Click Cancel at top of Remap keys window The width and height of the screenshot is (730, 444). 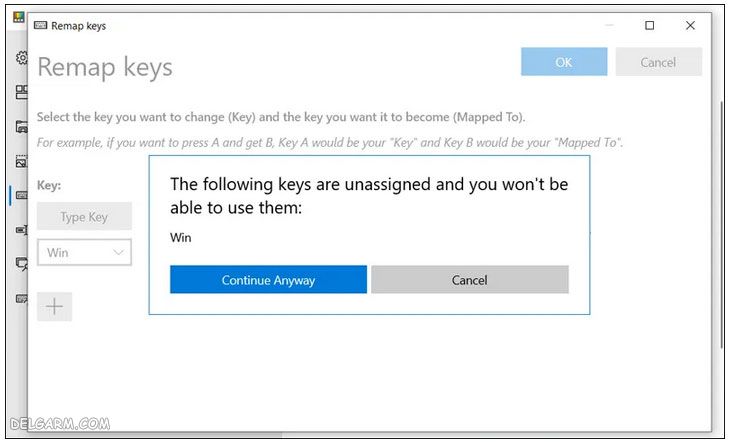coord(658,62)
